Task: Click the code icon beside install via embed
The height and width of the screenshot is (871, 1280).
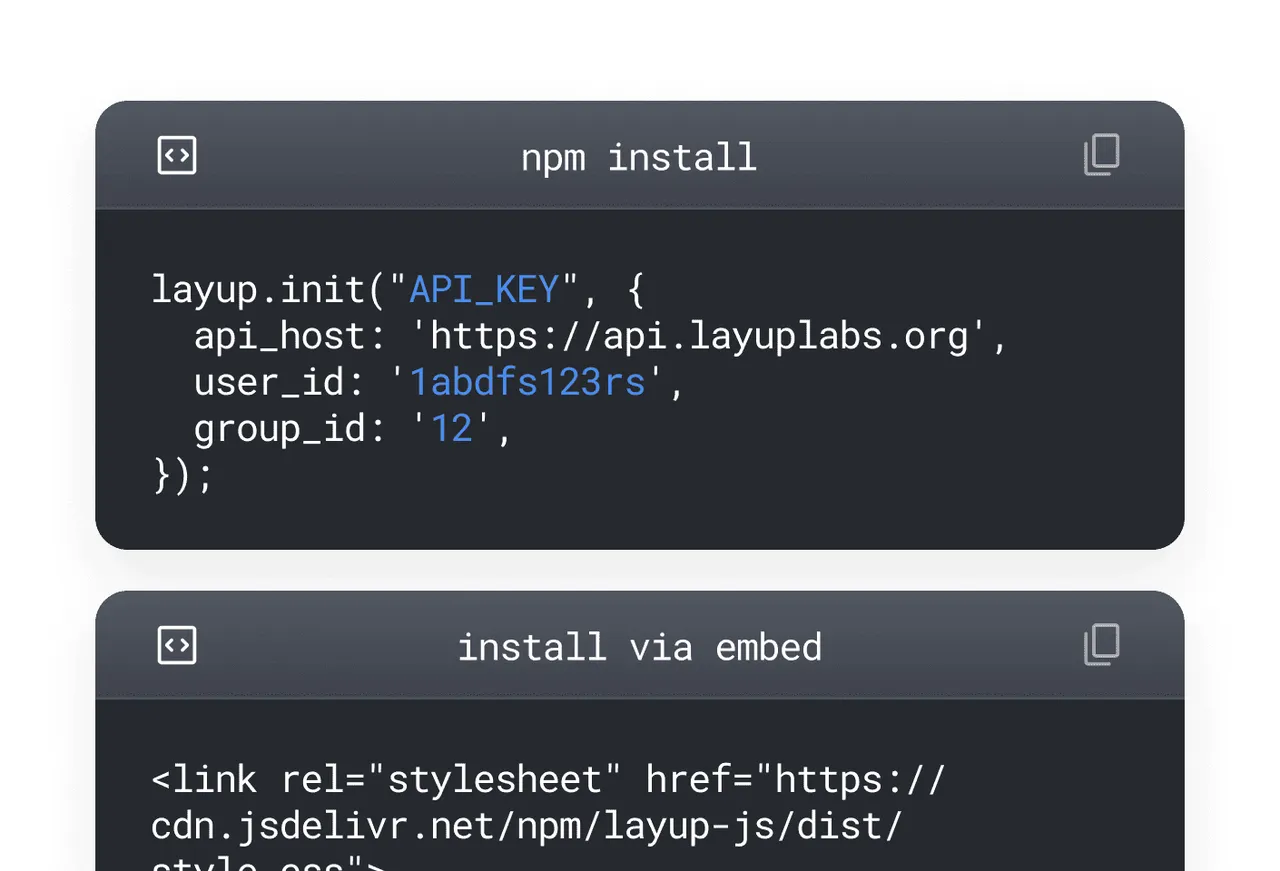Action: (x=177, y=645)
